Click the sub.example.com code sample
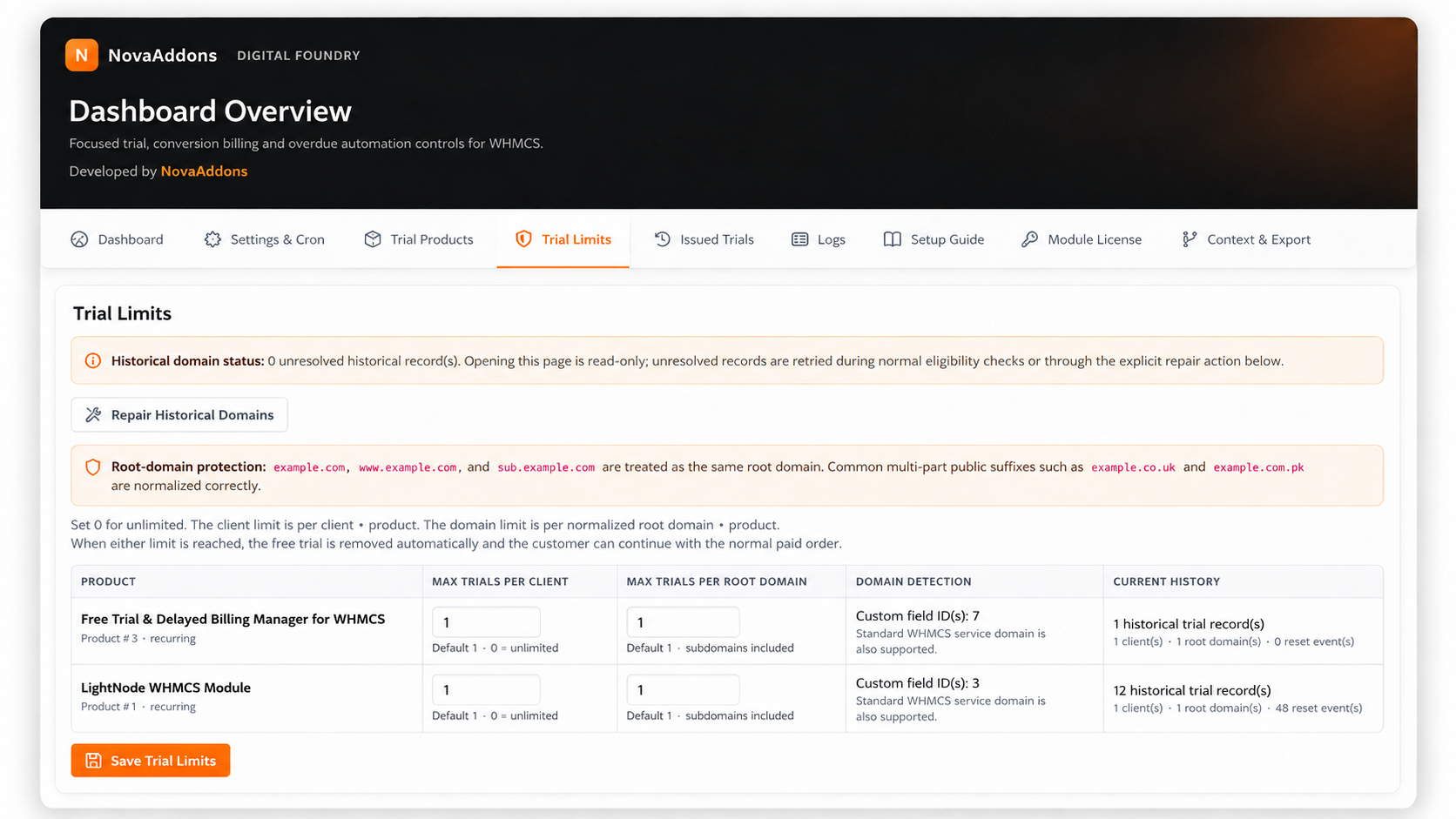The height and width of the screenshot is (819, 1456). pyautogui.click(x=546, y=467)
